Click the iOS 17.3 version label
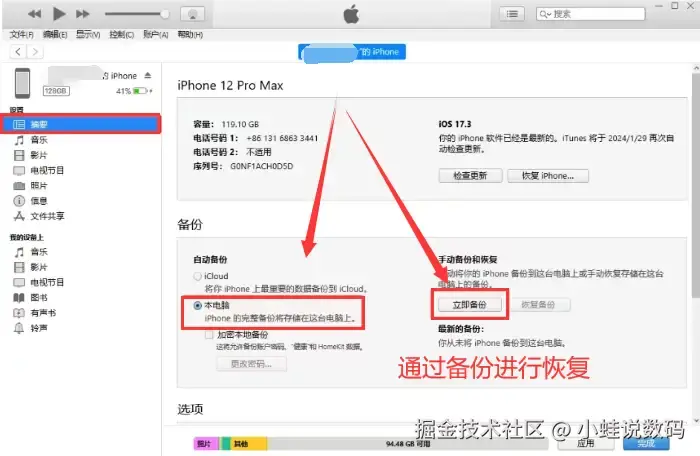700x456 pixels. point(454,124)
